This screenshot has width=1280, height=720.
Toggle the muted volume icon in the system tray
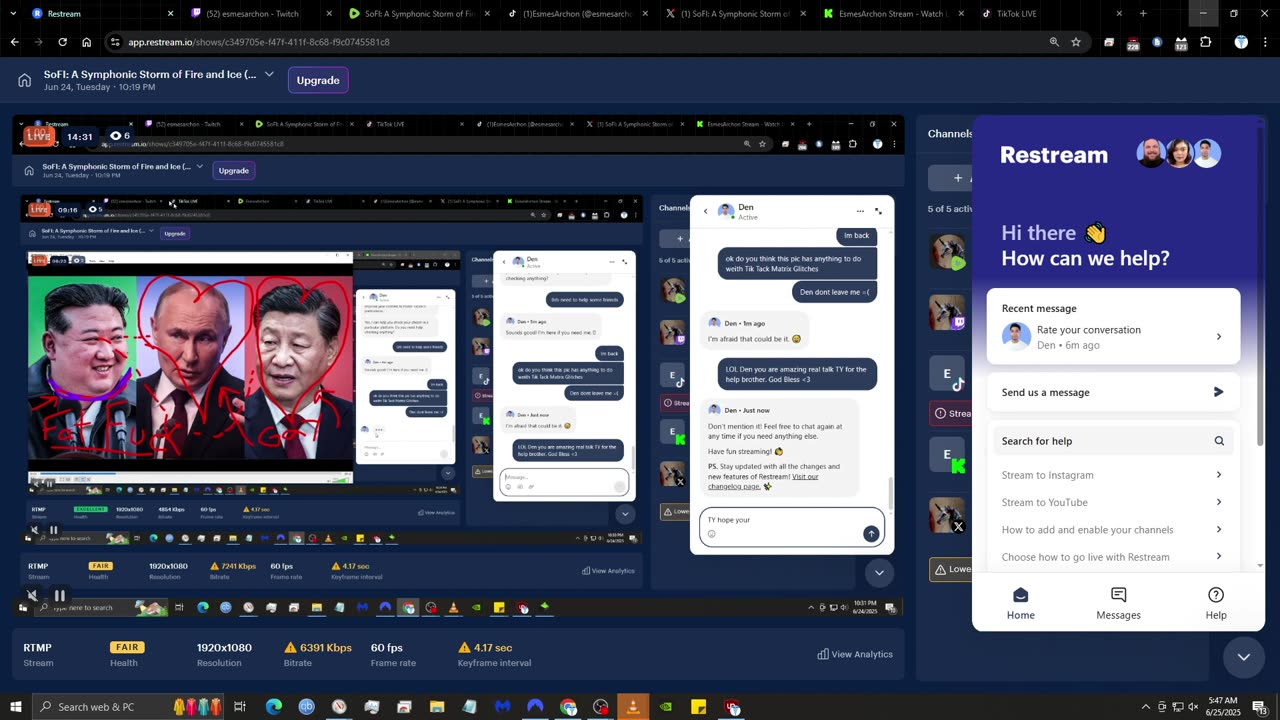(x=1193, y=707)
